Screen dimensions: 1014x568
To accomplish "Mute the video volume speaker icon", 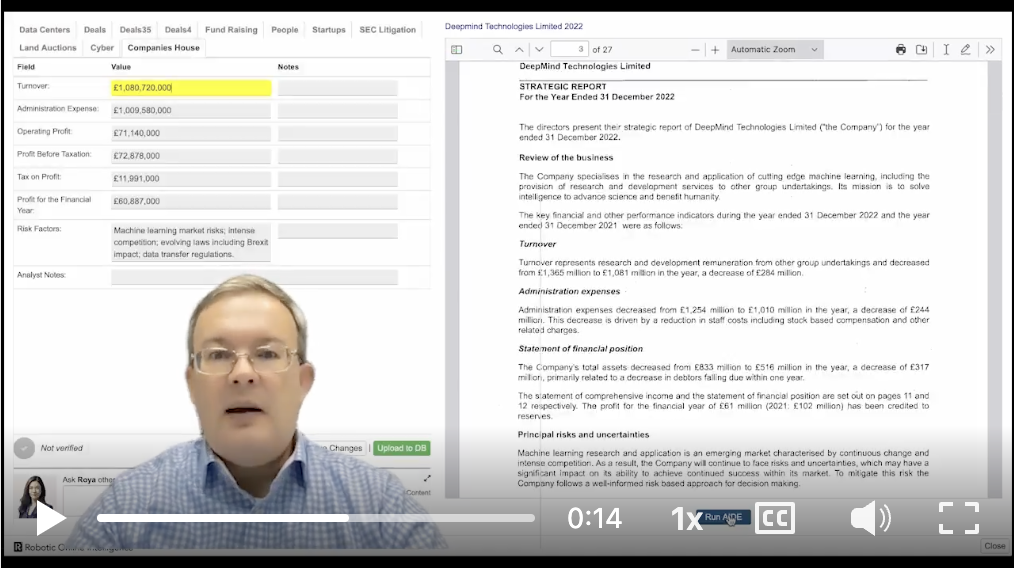I will pos(870,518).
